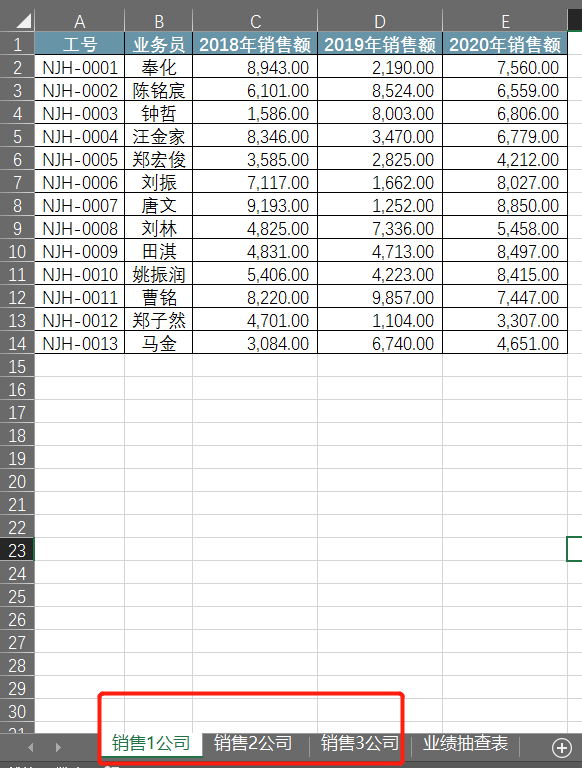Click the salesperson name 汪金家
582x768 pixels.
coord(159,137)
